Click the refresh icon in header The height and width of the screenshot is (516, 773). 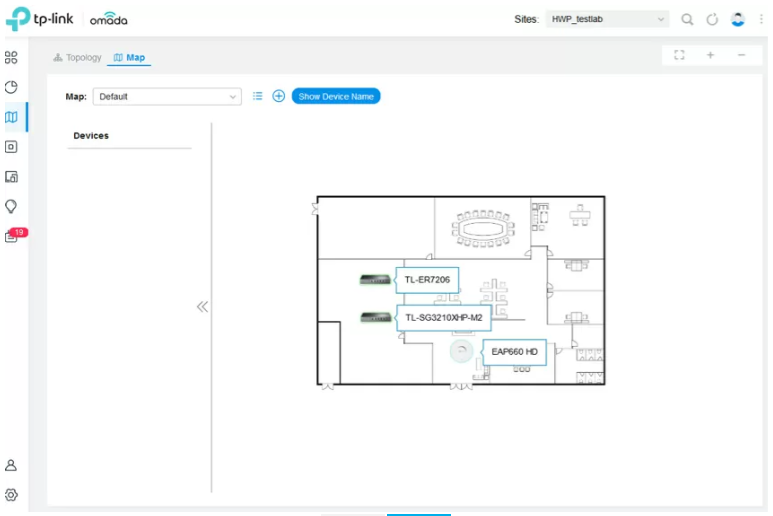tap(712, 19)
